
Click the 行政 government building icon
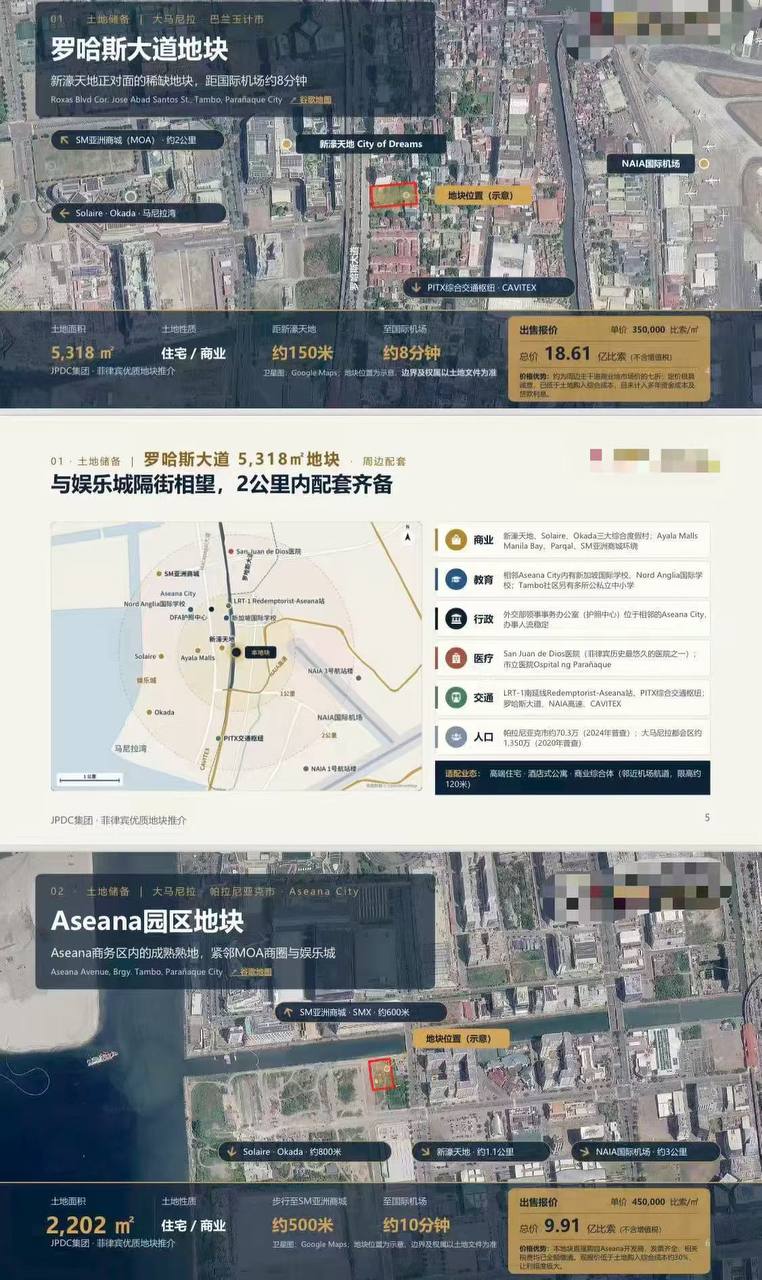[455, 618]
